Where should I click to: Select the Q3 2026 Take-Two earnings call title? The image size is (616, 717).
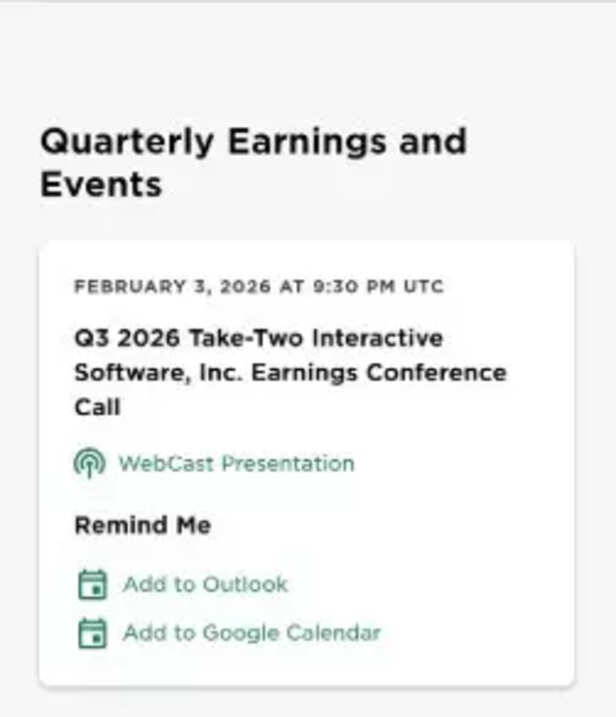290,372
